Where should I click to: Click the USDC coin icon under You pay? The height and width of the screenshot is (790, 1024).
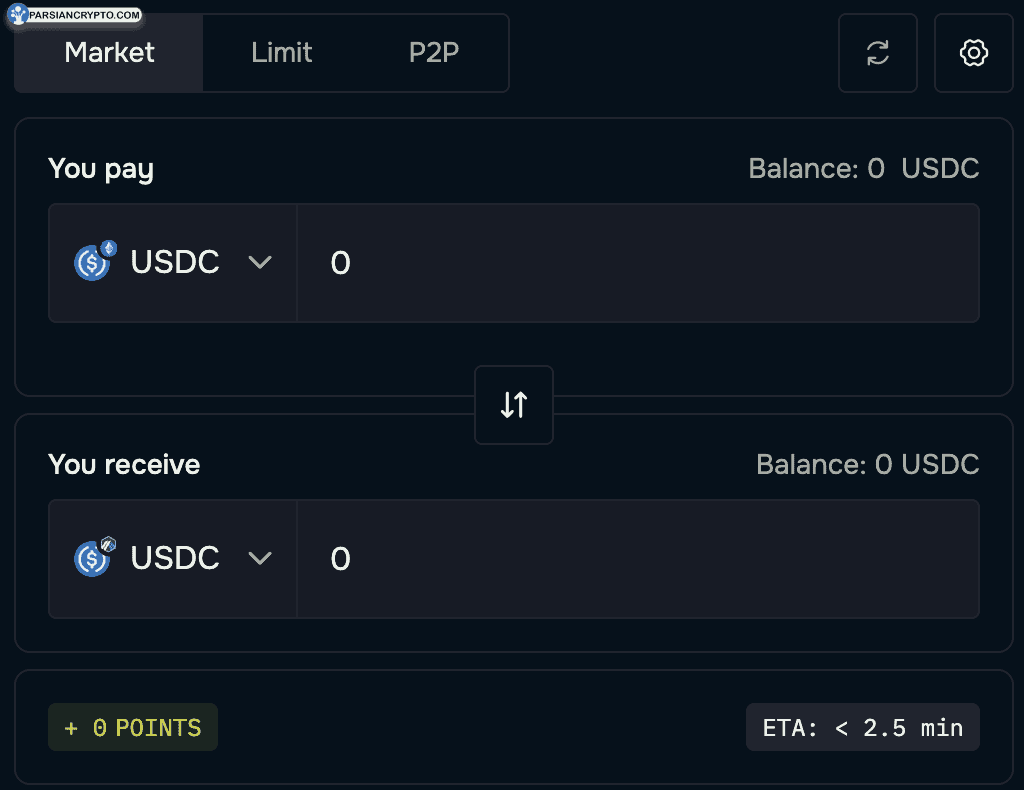click(x=91, y=263)
